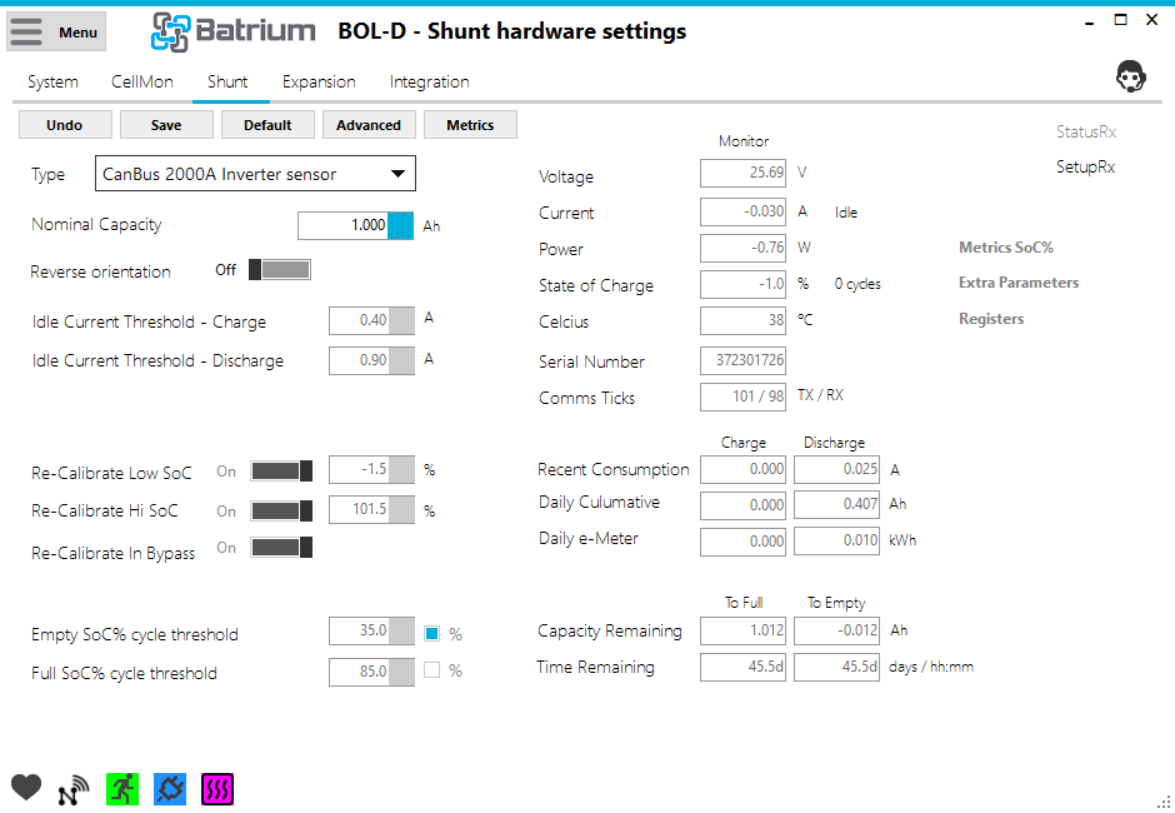
Task: Click the window resize grip
Action: coord(1164,803)
